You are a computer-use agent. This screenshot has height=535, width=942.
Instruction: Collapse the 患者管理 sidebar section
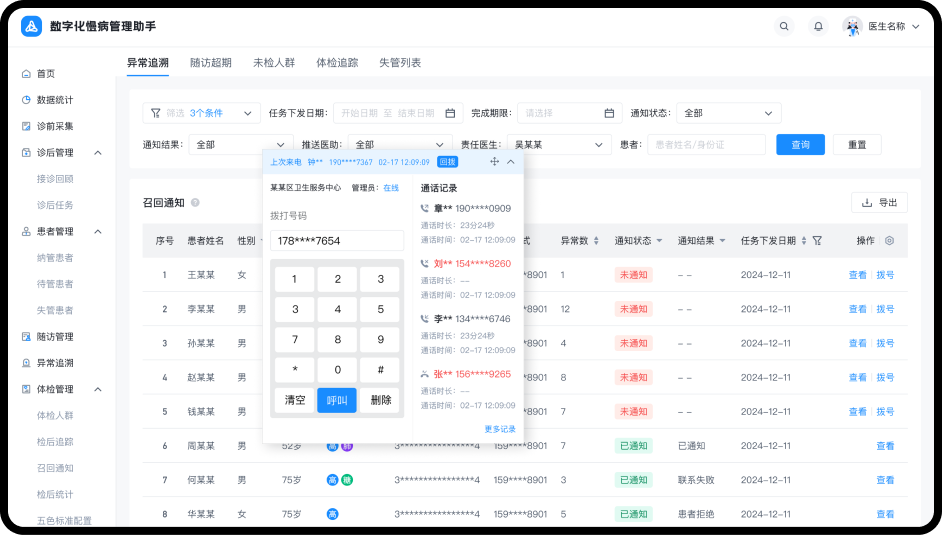[x=98, y=232]
